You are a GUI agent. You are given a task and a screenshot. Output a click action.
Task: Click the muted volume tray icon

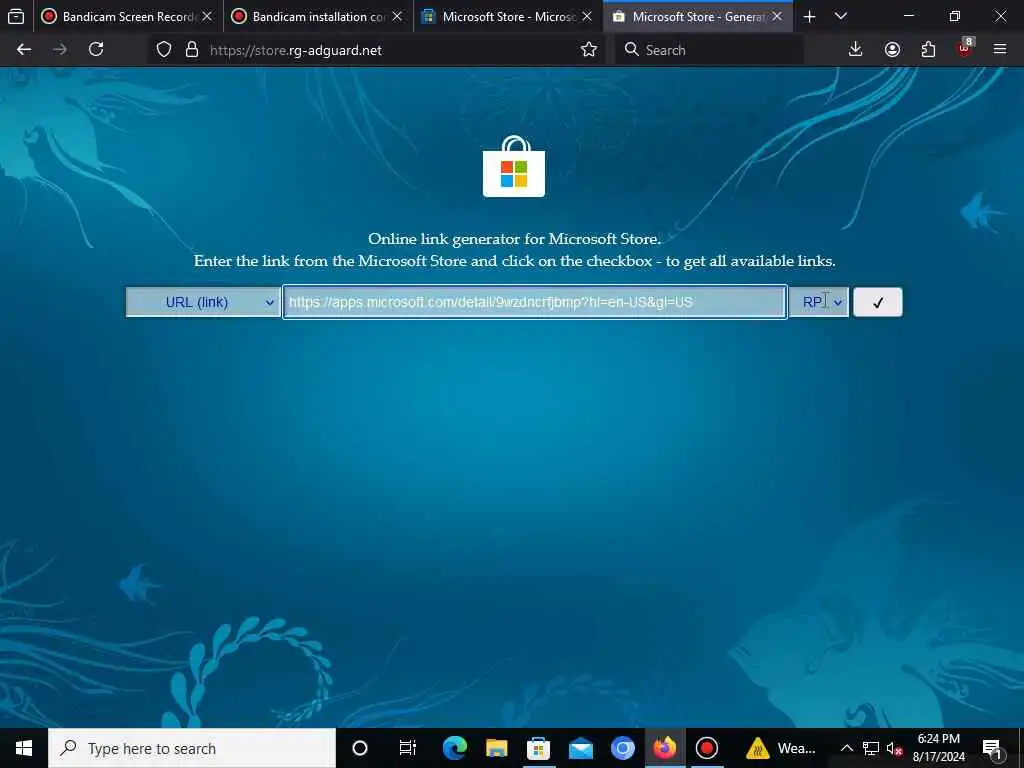(x=895, y=748)
